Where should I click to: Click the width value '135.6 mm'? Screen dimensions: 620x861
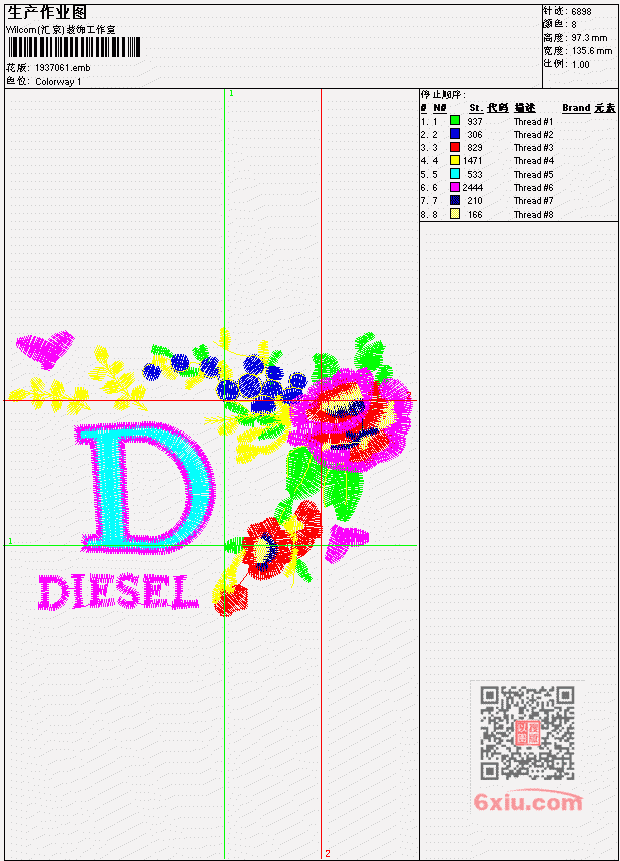(x=591, y=51)
